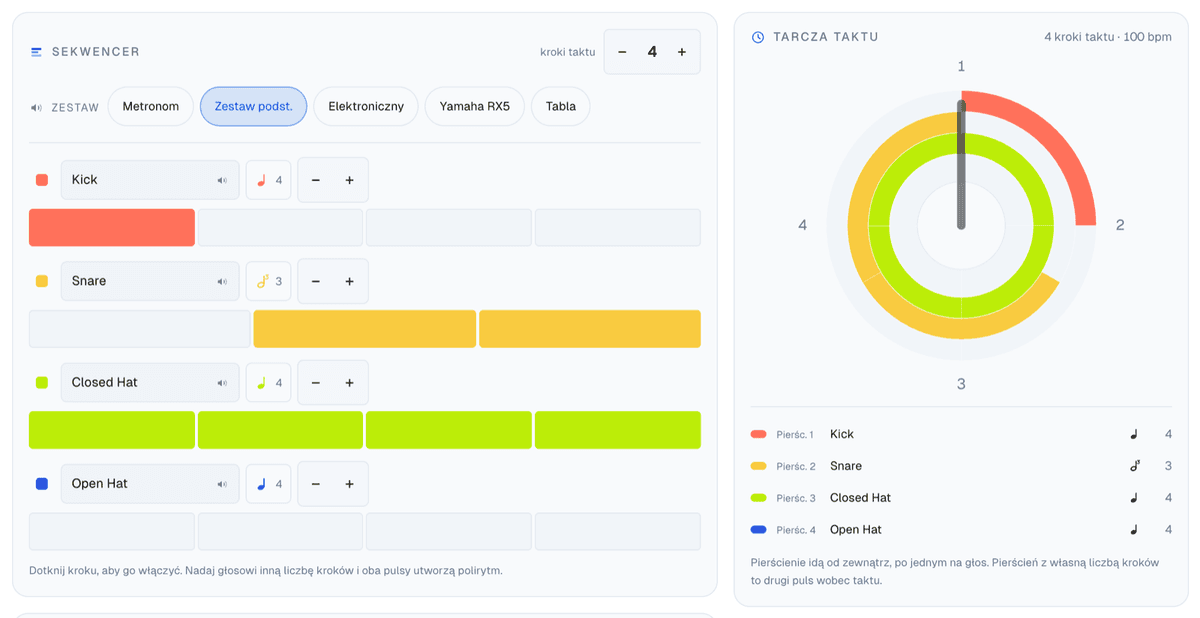This screenshot has width=1200, height=618.
Task: Click the red Kick color swatch
Action: 42,180
